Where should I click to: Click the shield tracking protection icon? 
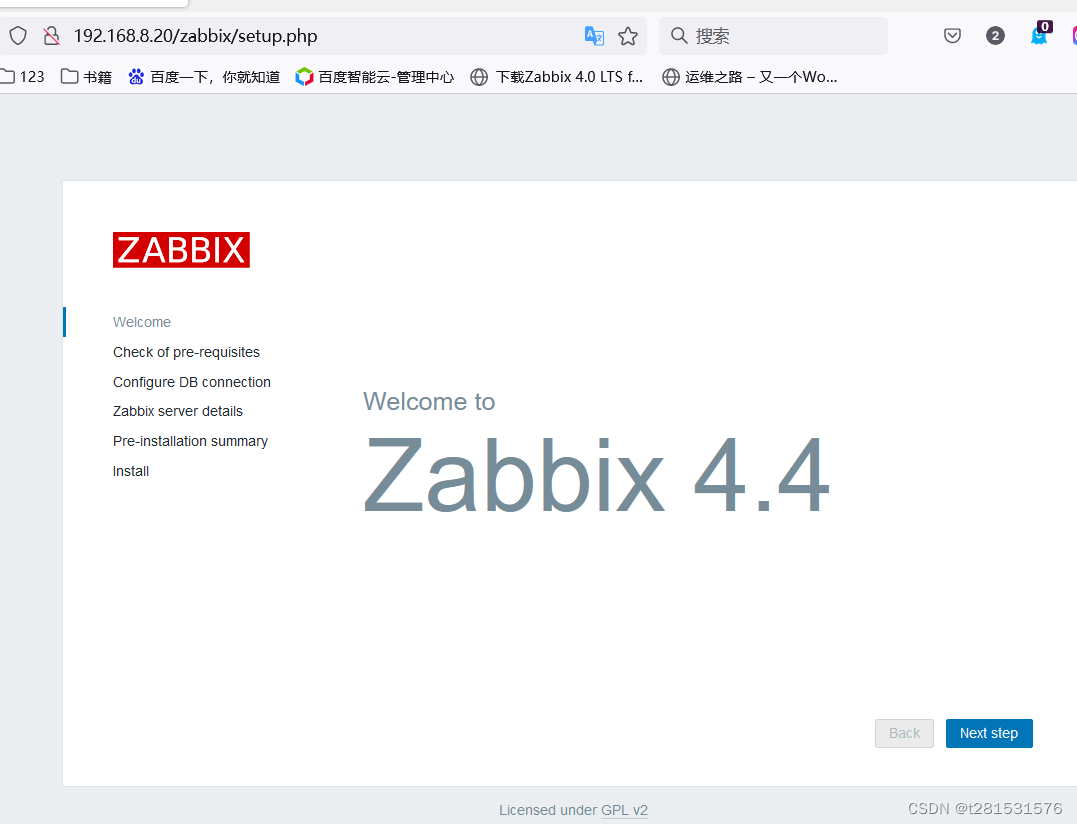[18, 36]
